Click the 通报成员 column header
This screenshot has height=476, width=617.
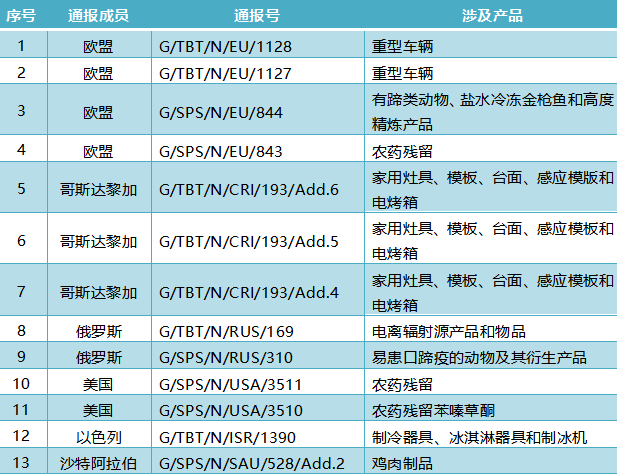pos(98,16)
